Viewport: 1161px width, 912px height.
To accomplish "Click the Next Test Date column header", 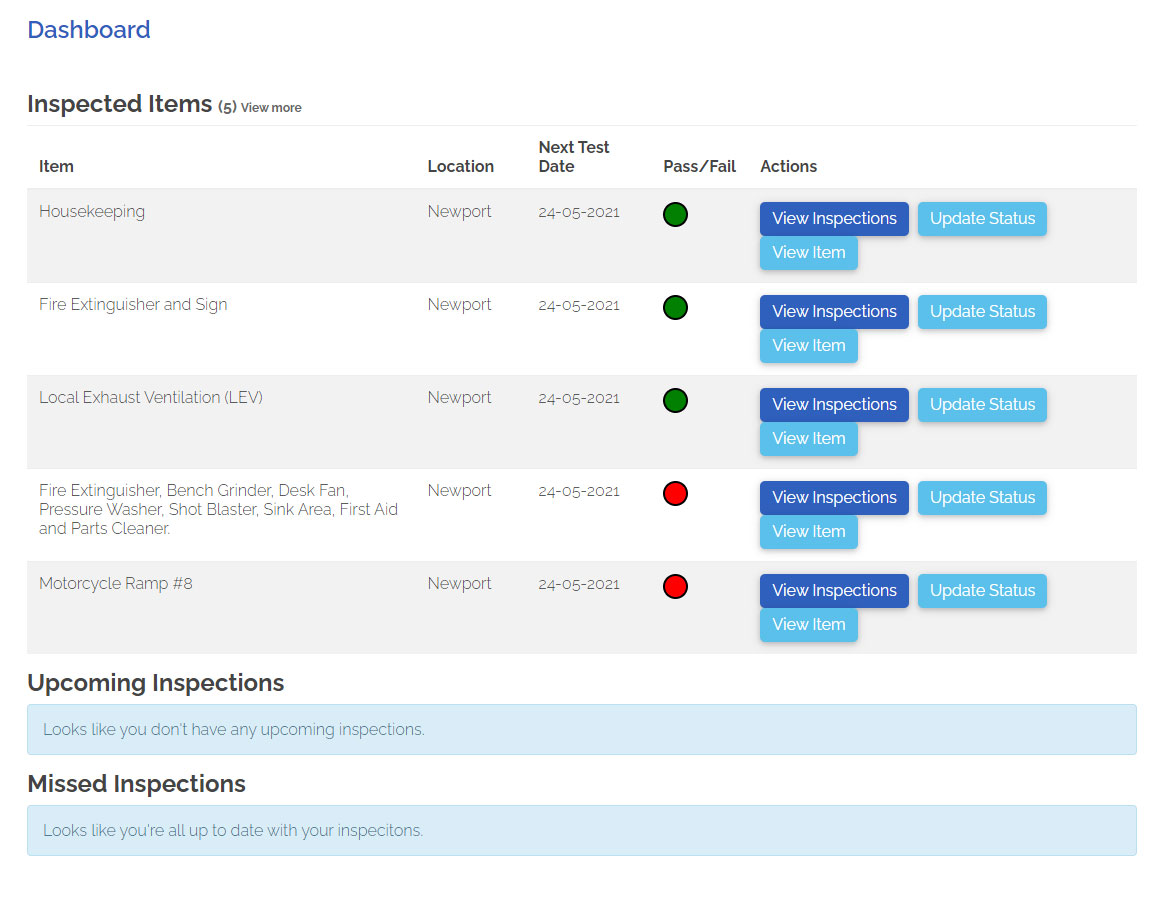I will tap(573, 157).
